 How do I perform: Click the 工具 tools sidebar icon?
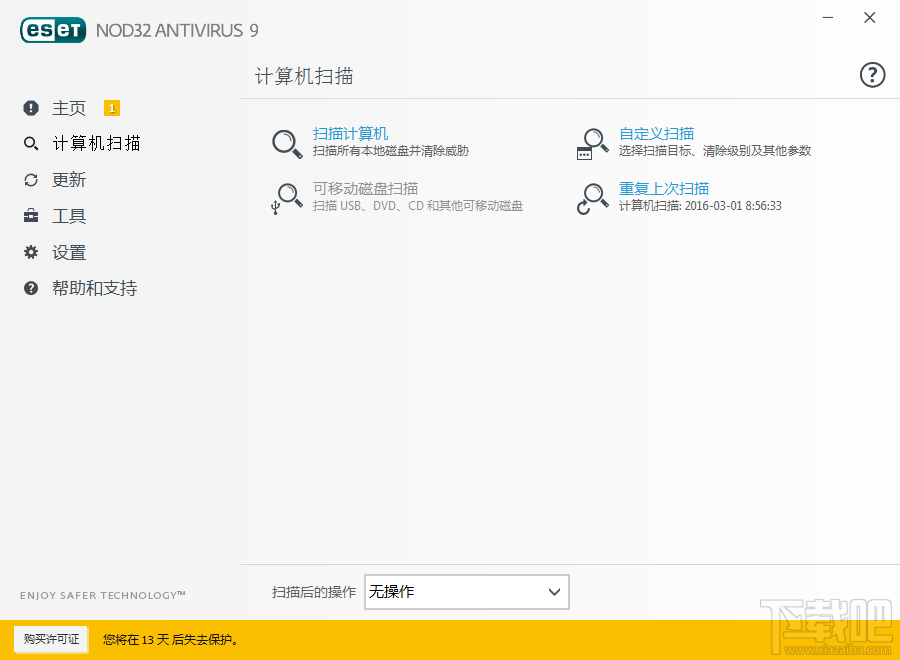pyautogui.click(x=30, y=215)
